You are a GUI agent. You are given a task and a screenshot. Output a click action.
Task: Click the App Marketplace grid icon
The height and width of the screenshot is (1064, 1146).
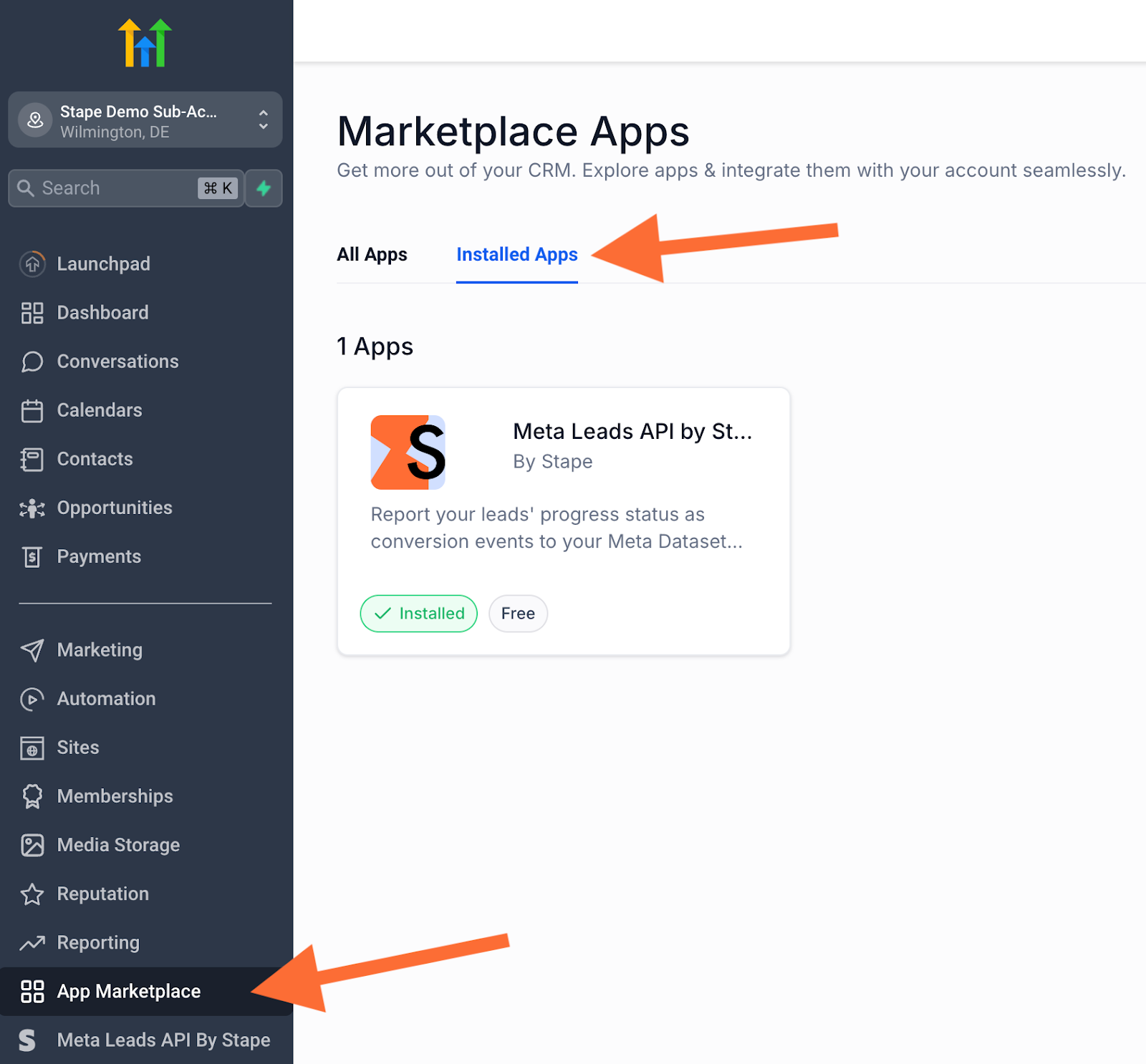pyautogui.click(x=32, y=992)
